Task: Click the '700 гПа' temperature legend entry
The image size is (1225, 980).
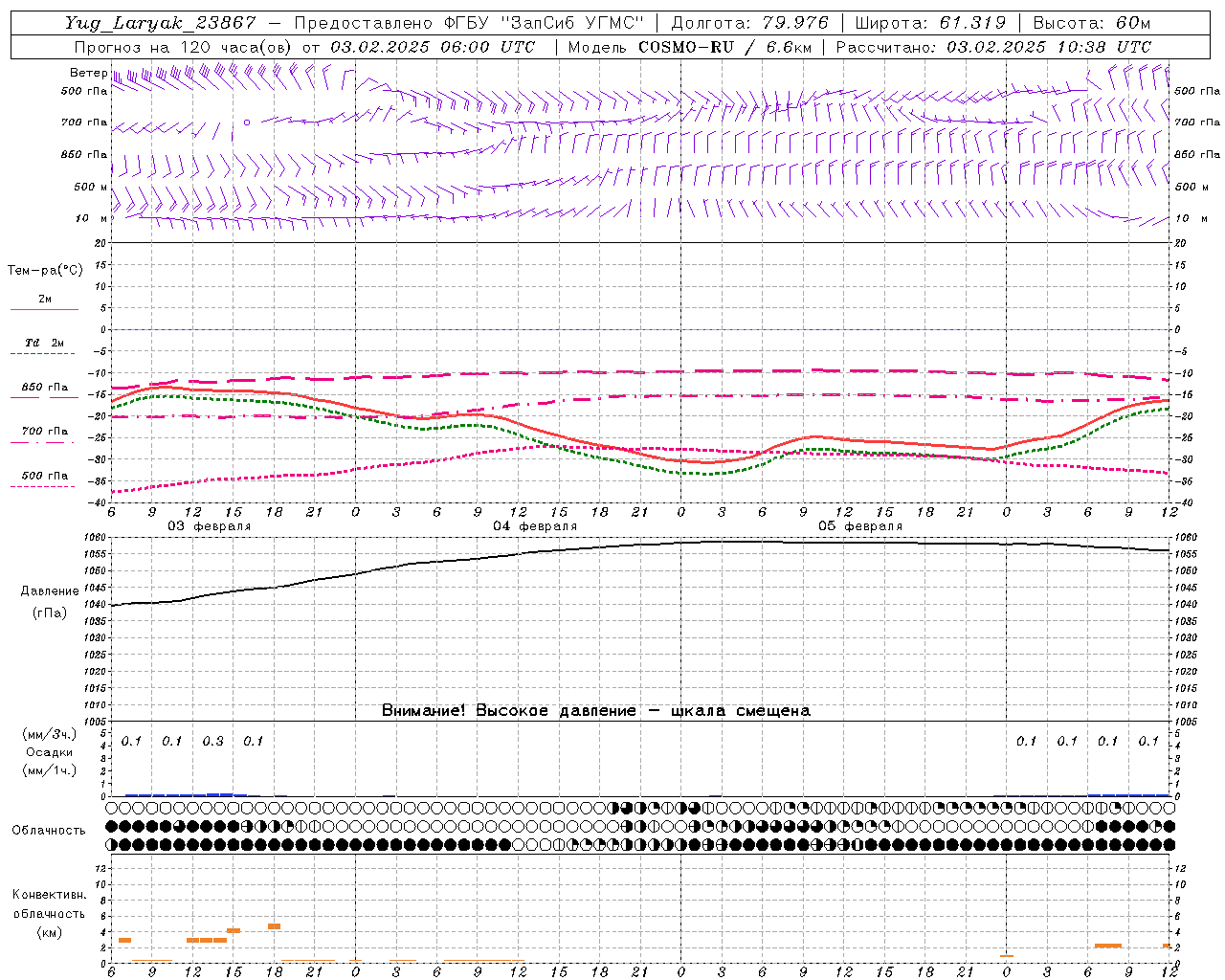Action: [x=45, y=432]
